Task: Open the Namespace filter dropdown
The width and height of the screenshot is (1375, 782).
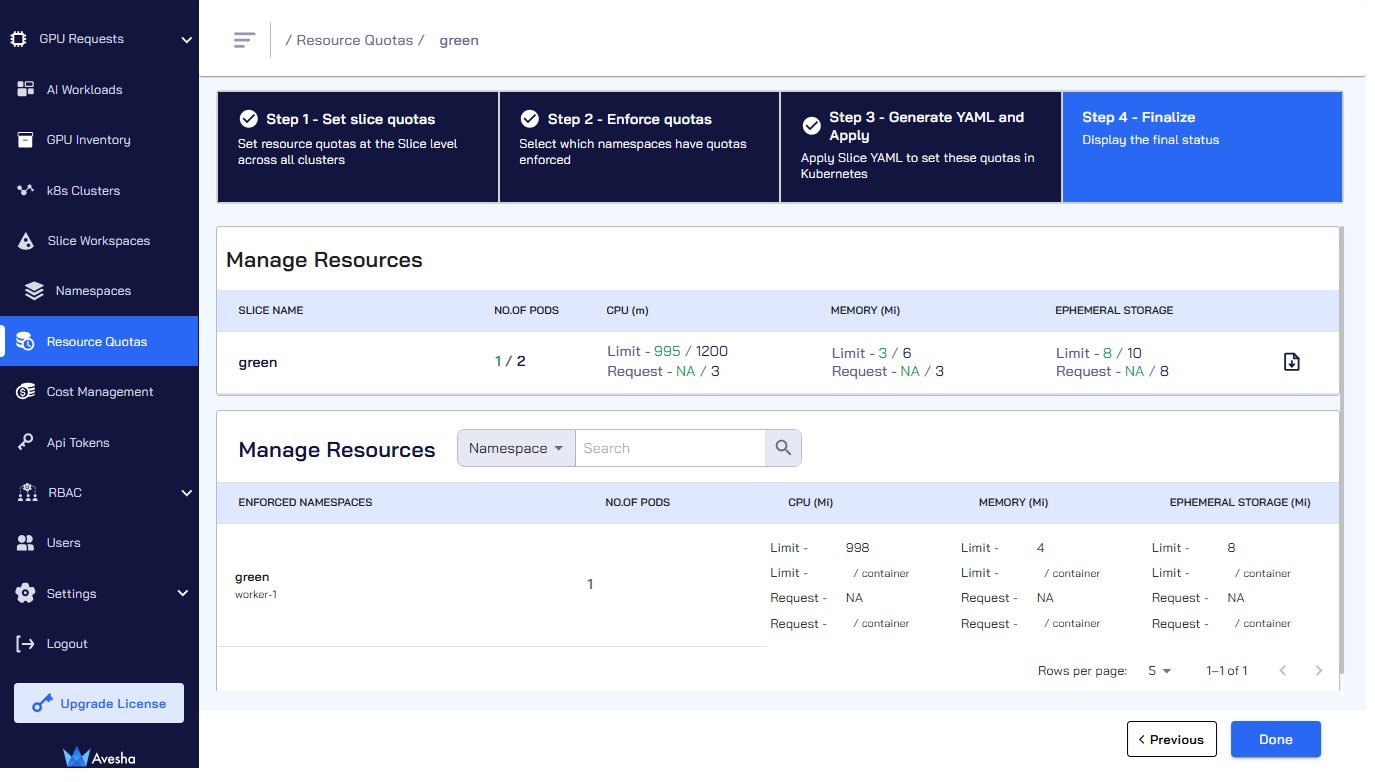Action: [516, 448]
